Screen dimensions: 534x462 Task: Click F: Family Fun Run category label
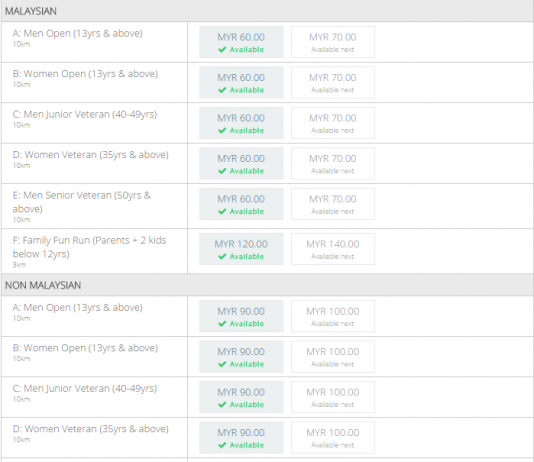coord(89,247)
